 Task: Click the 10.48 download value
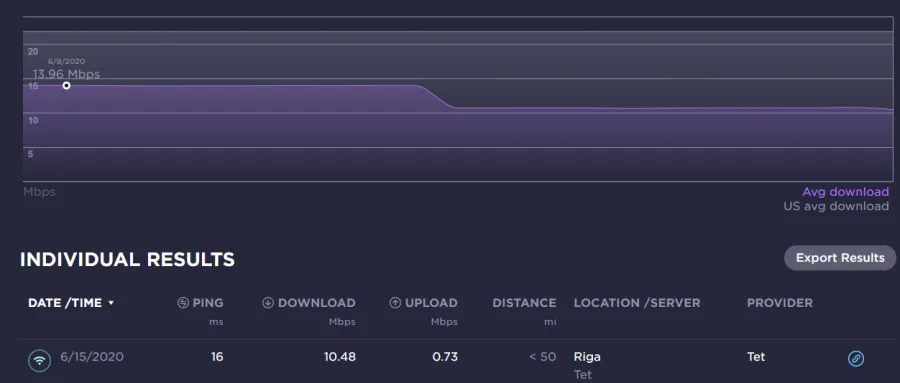pyautogui.click(x=340, y=357)
